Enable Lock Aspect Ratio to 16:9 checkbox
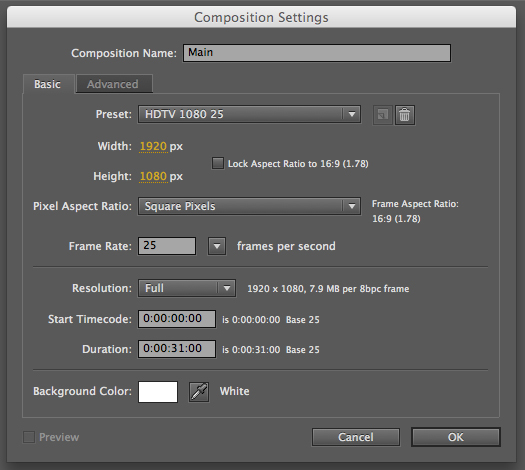 pyautogui.click(x=218, y=163)
